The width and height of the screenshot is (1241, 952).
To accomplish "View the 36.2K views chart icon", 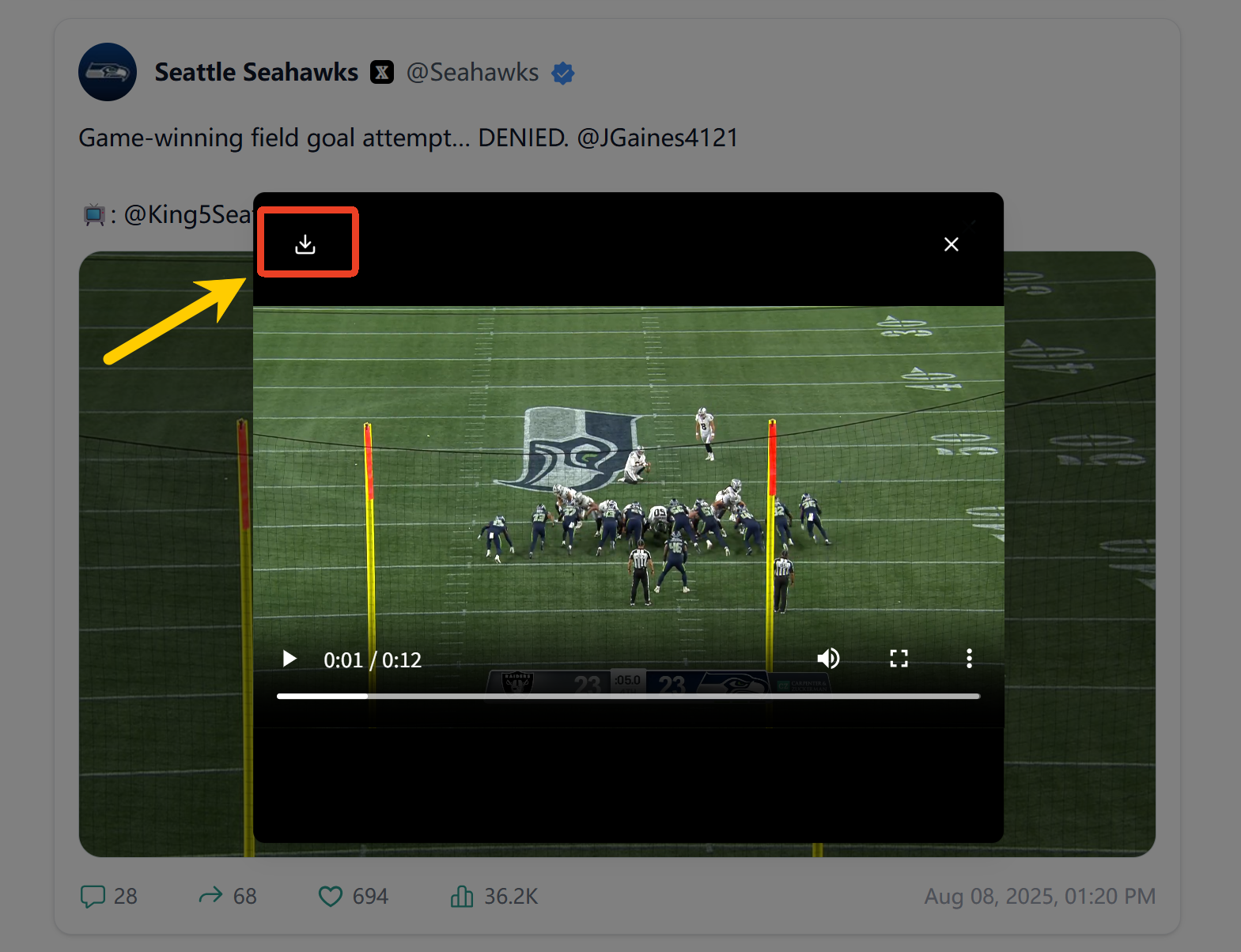I will coord(462,896).
